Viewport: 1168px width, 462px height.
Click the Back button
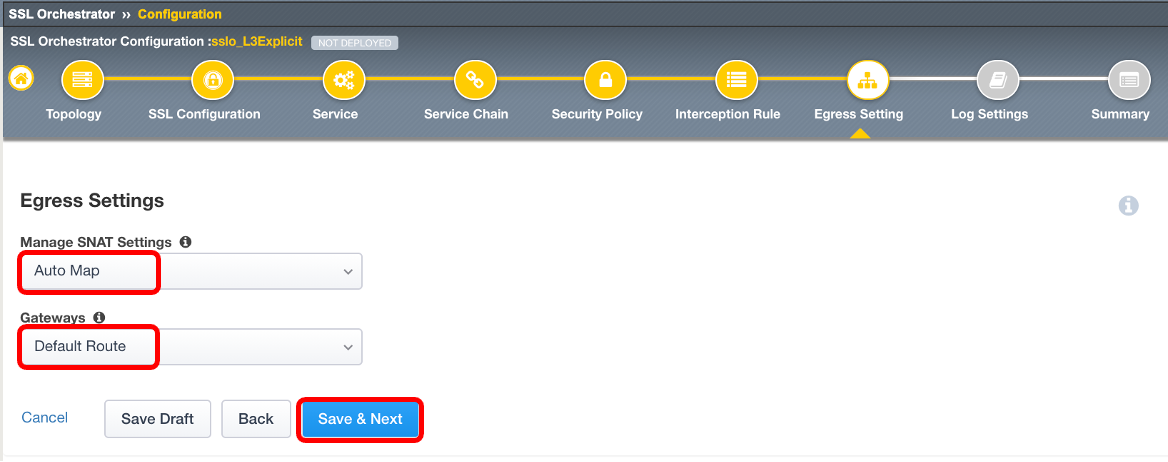tap(256, 419)
